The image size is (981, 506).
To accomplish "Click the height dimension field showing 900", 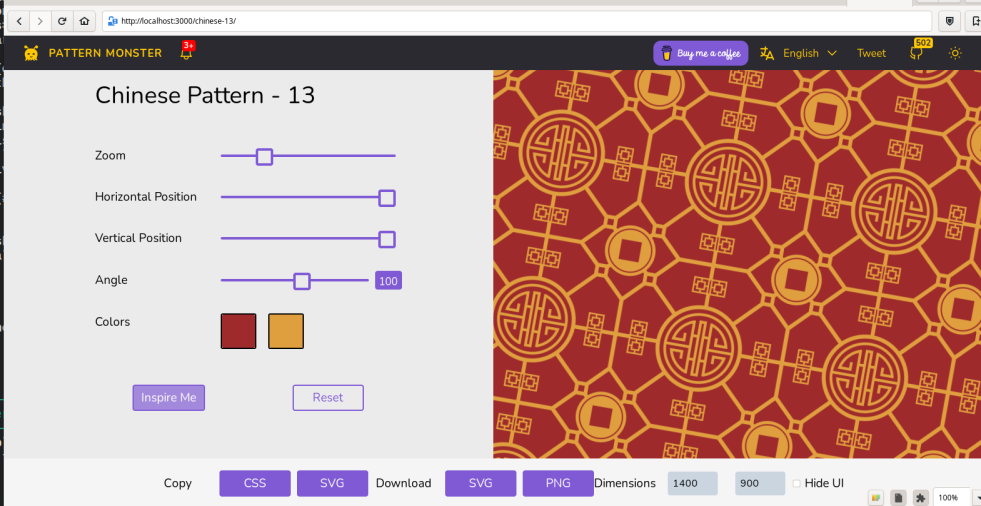I will [x=760, y=483].
